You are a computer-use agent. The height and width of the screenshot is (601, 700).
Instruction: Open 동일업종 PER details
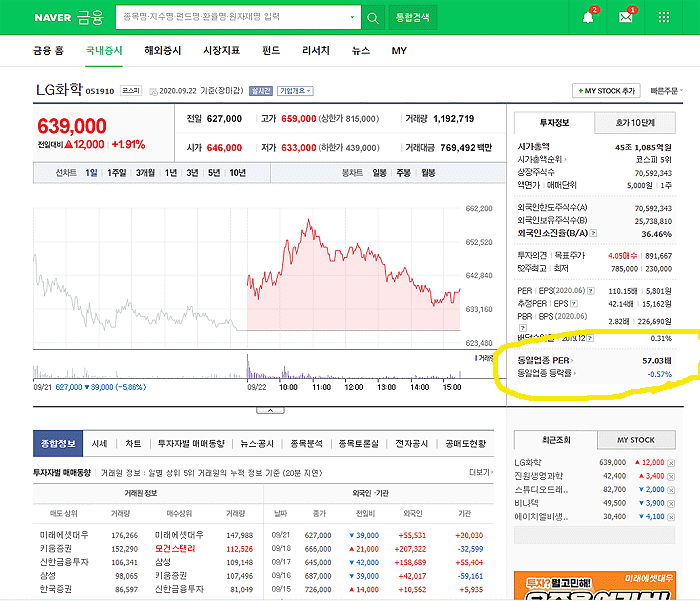click(x=545, y=360)
